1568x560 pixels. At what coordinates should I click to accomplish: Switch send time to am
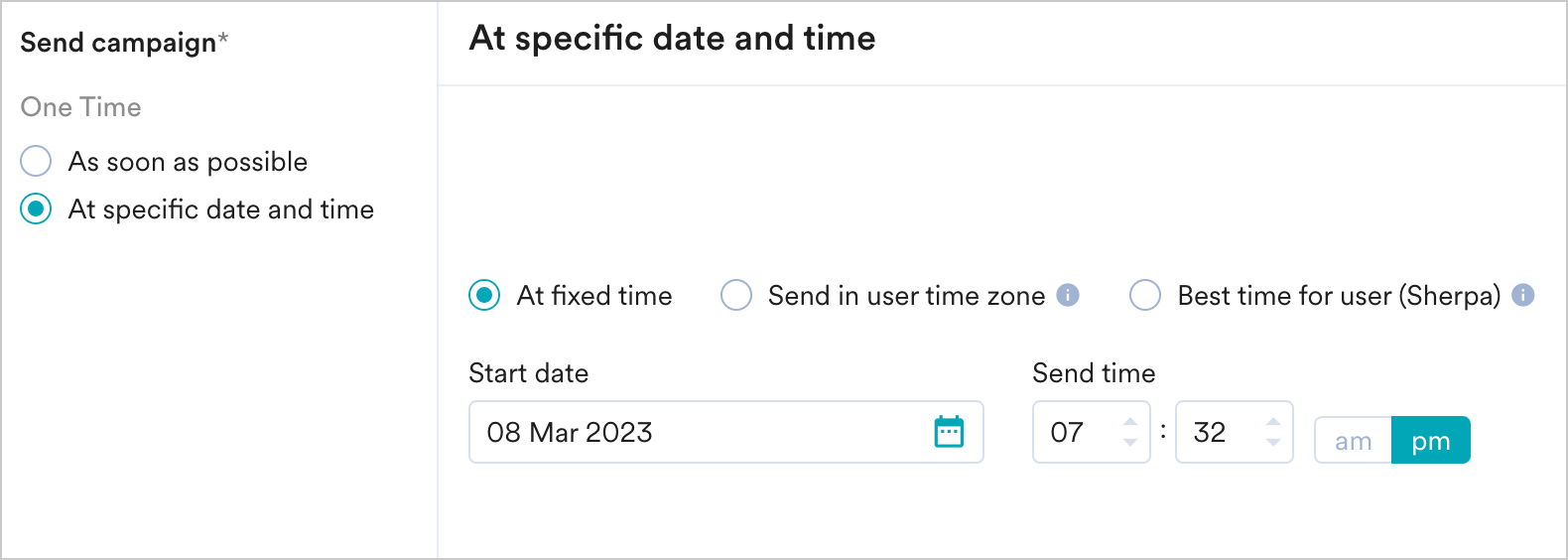[1353, 441]
